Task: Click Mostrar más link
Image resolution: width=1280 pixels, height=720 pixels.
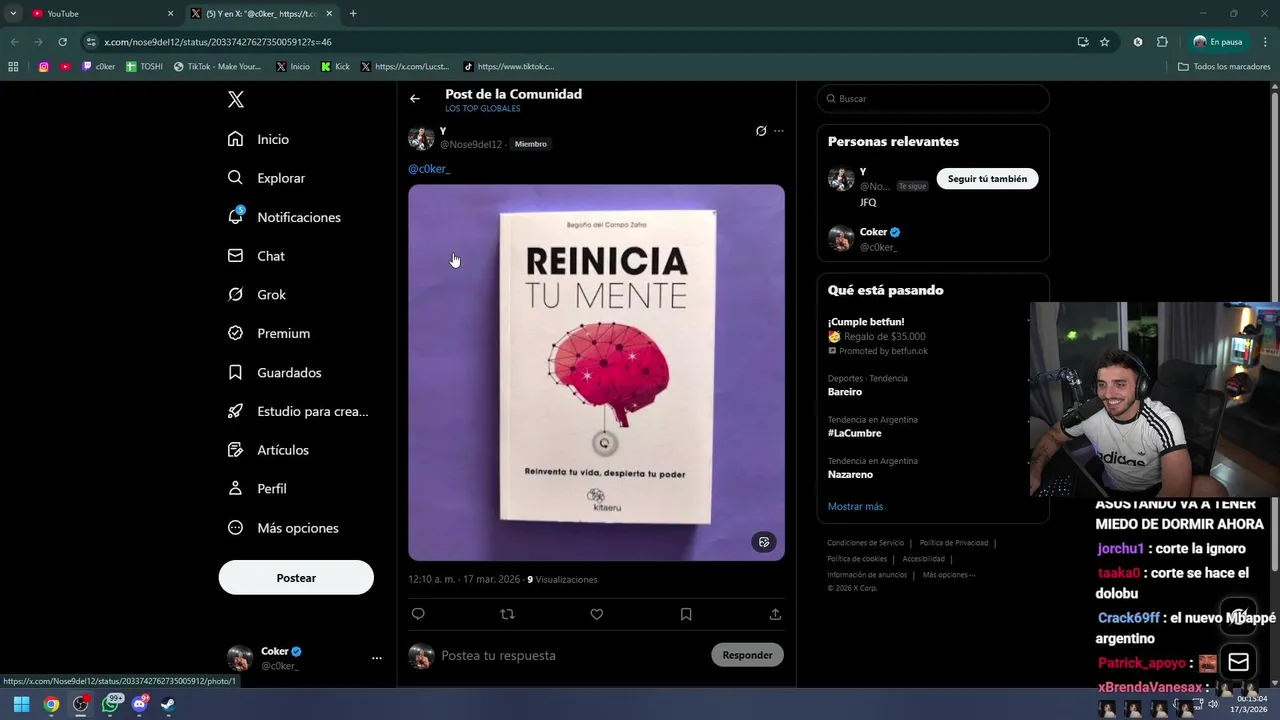Action: click(x=855, y=507)
